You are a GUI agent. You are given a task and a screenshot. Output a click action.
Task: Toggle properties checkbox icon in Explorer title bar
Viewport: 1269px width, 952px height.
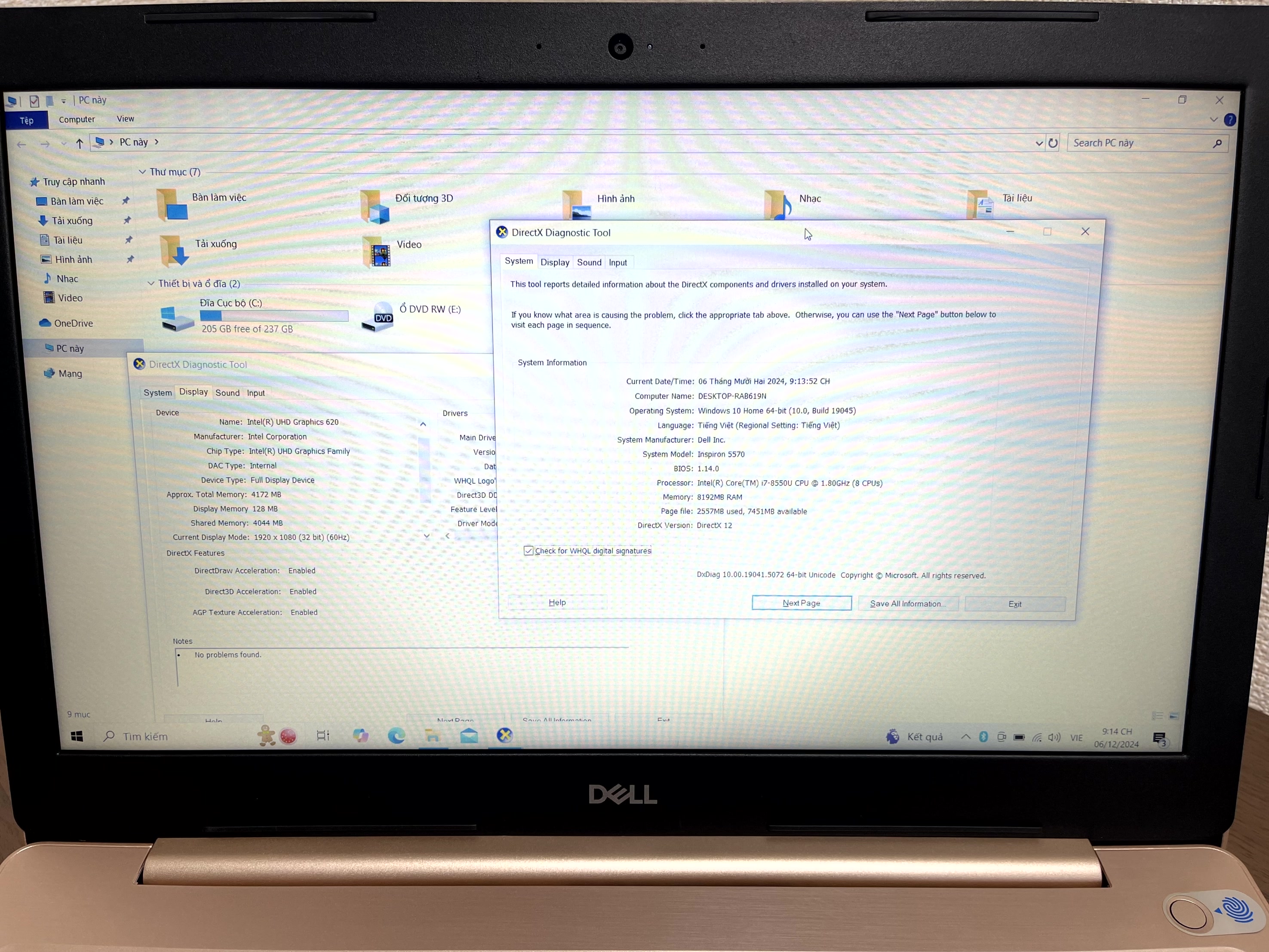[34, 101]
